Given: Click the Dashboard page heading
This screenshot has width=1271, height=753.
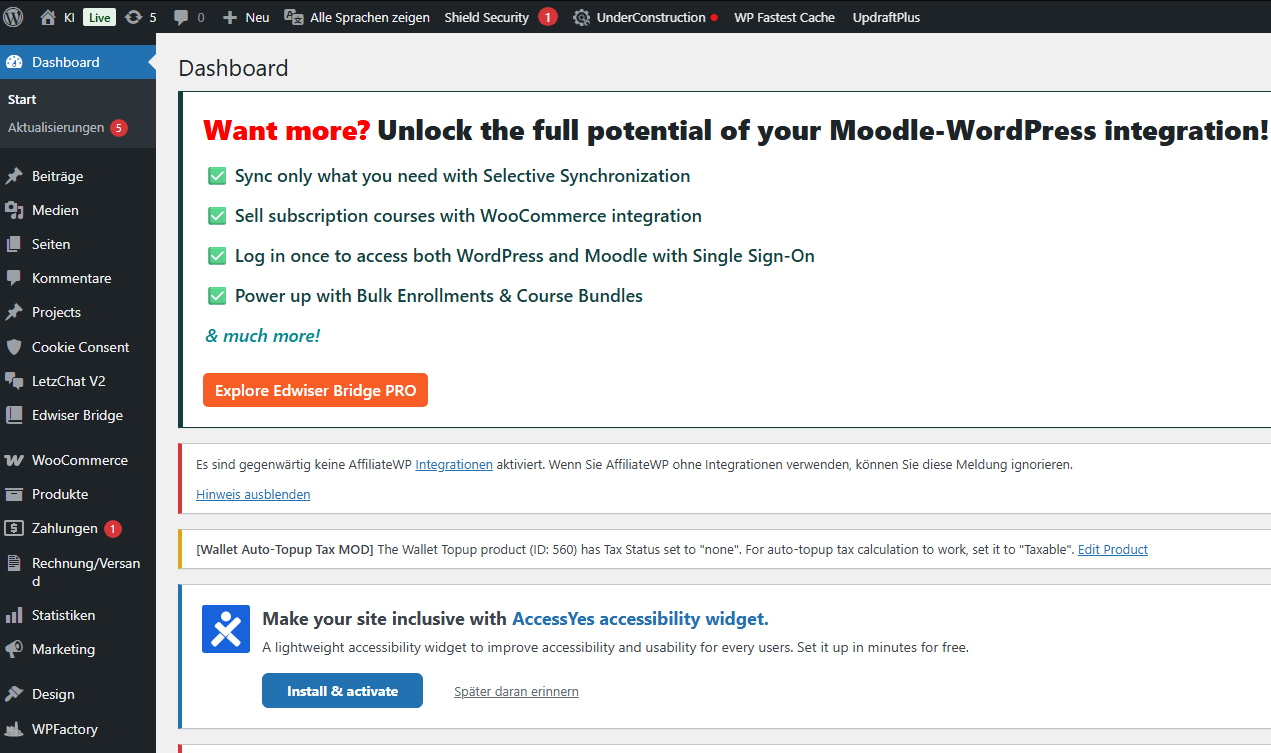Looking at the screenshot, I should [233, 68].
